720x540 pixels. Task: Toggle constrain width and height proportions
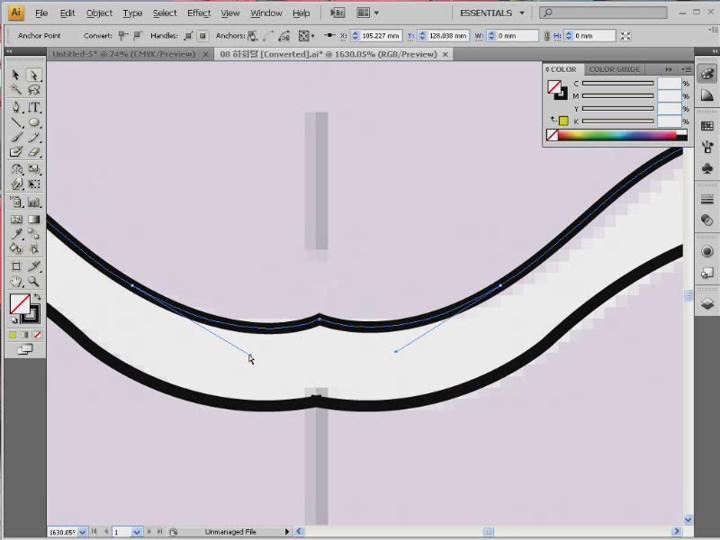546,36
